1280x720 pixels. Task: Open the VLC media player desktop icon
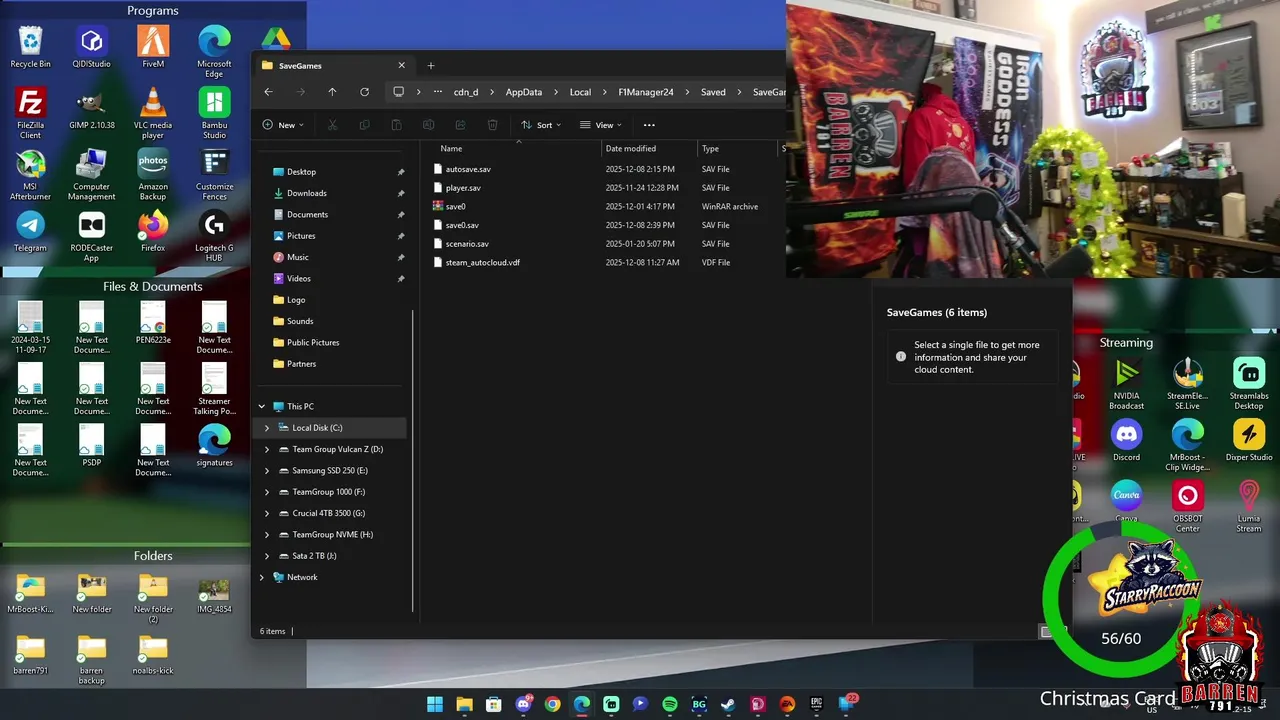(153, 113)
